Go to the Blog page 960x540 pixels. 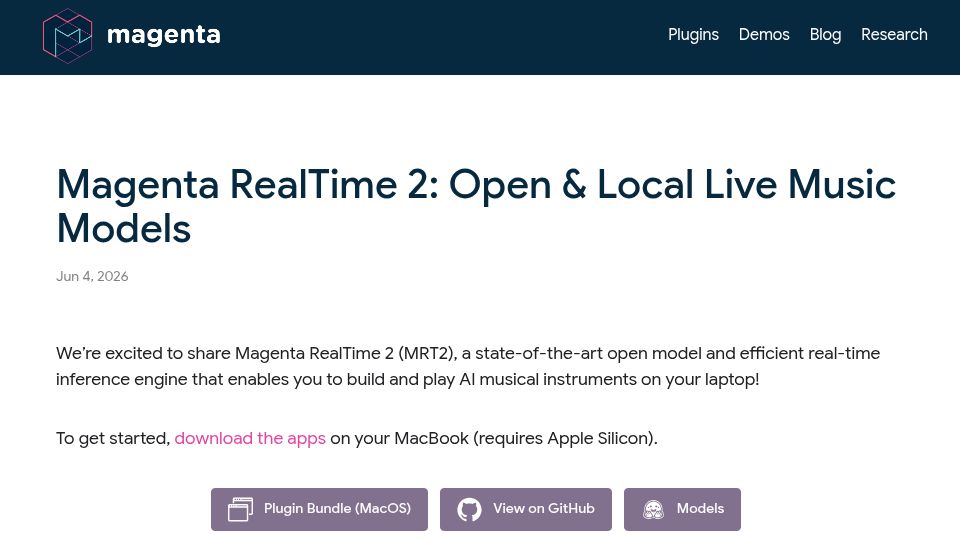825,35
